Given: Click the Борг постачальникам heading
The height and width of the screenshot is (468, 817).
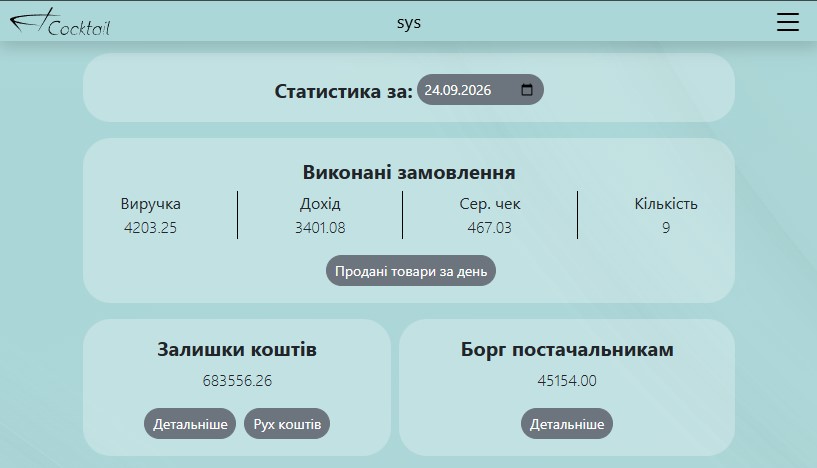Looking at the screenshot, I should click(x=567, y=349).
